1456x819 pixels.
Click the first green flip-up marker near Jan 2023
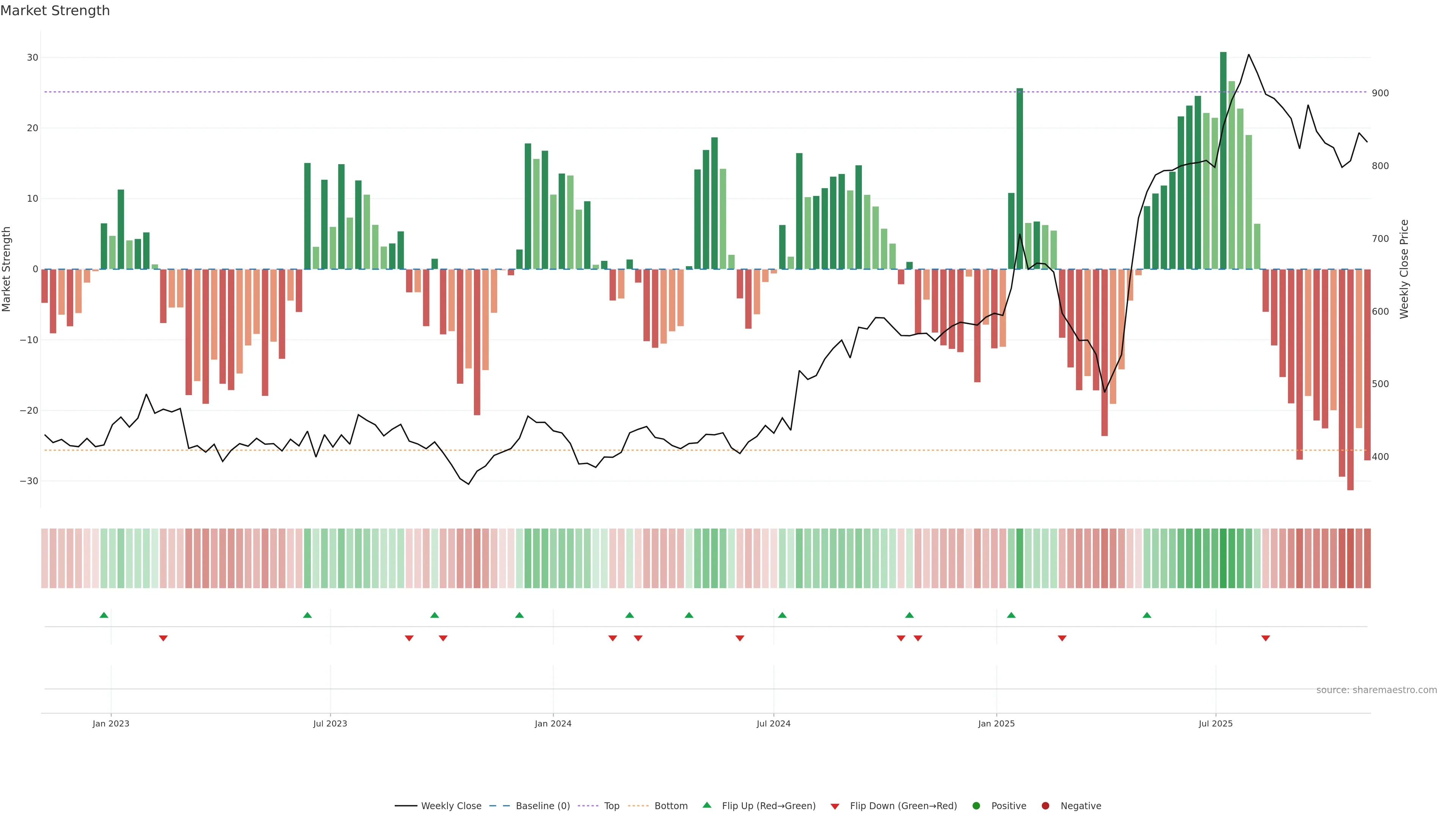tap(104, 615)
